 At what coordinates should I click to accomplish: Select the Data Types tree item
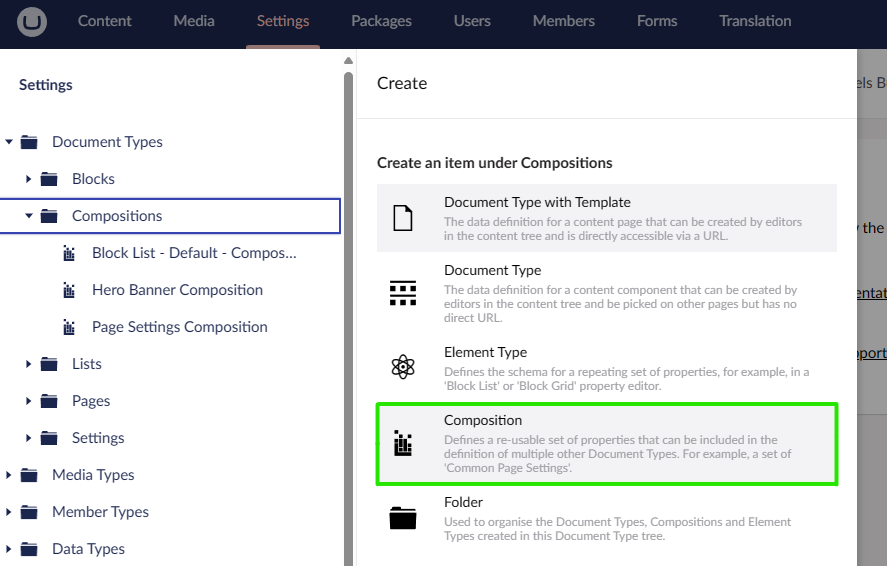pyautogui.click(x=89, y=548)
